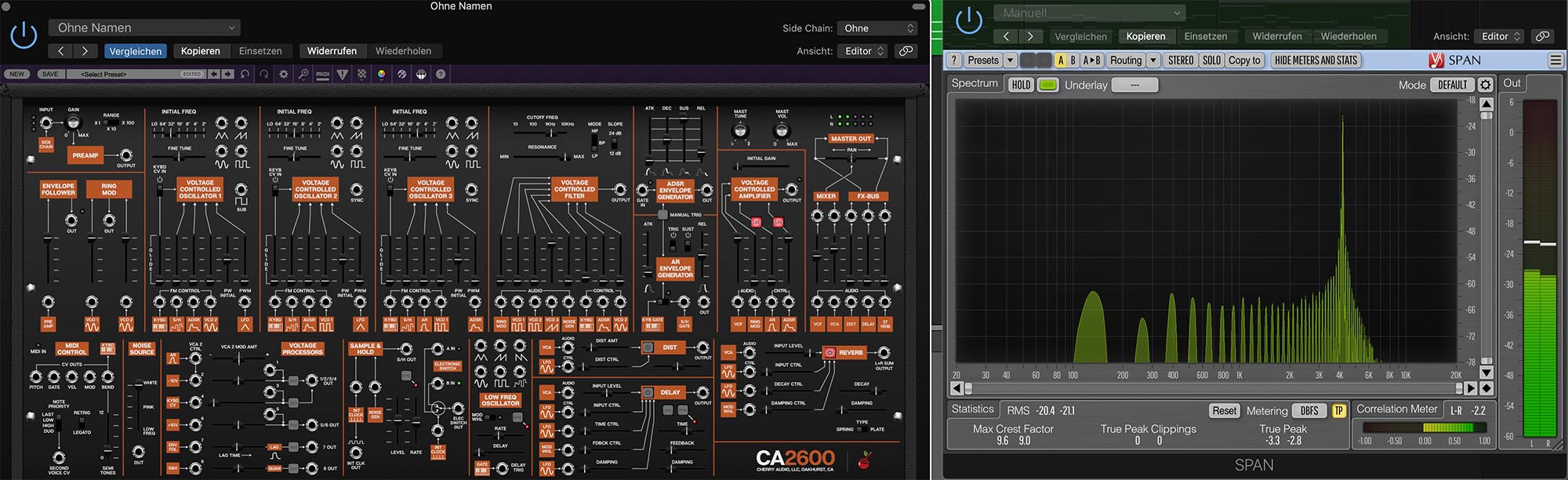Click Einsetzen in CA2600 header

[260, 51]
